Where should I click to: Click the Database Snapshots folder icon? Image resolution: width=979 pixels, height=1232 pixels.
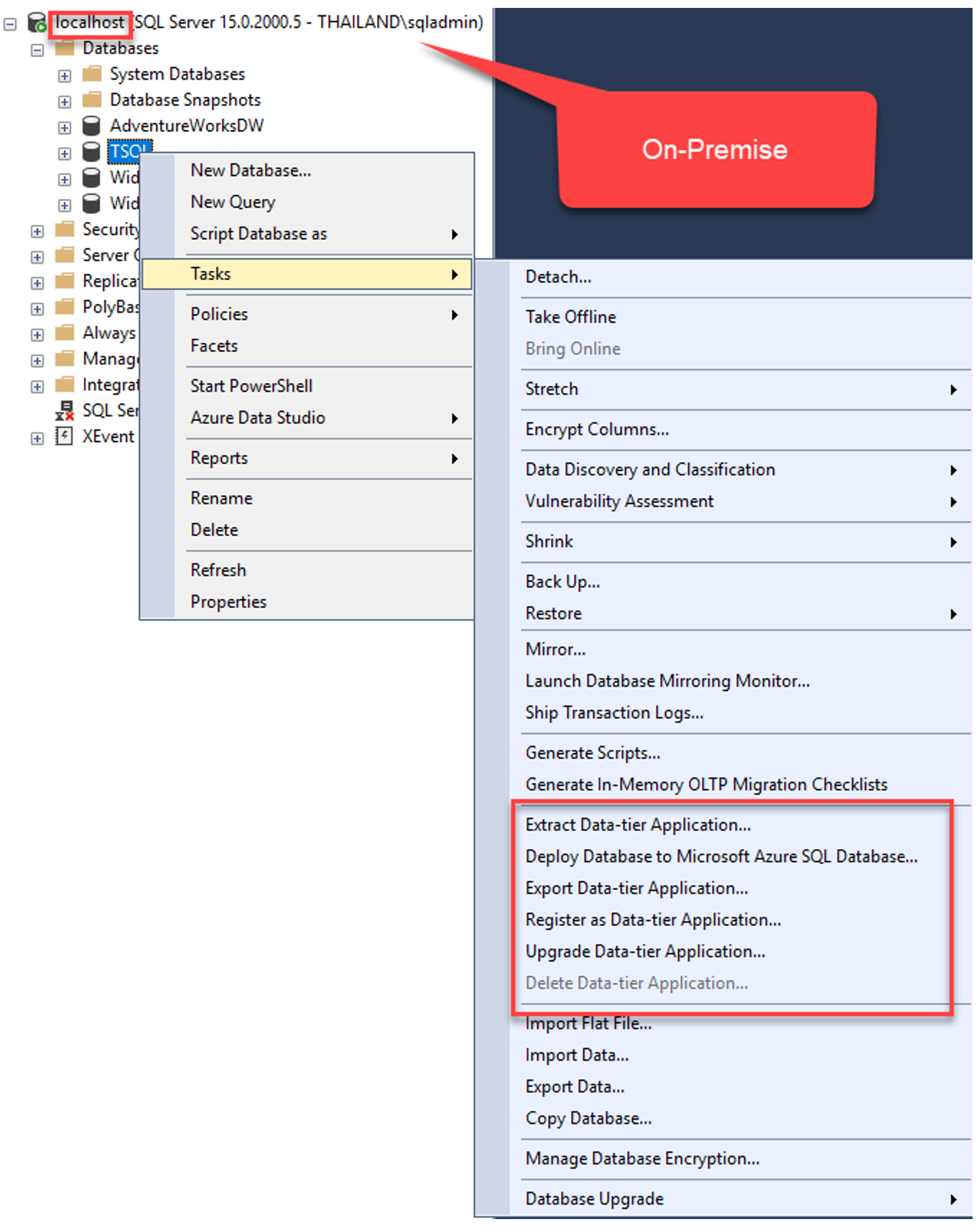click(x=92, y=100)
